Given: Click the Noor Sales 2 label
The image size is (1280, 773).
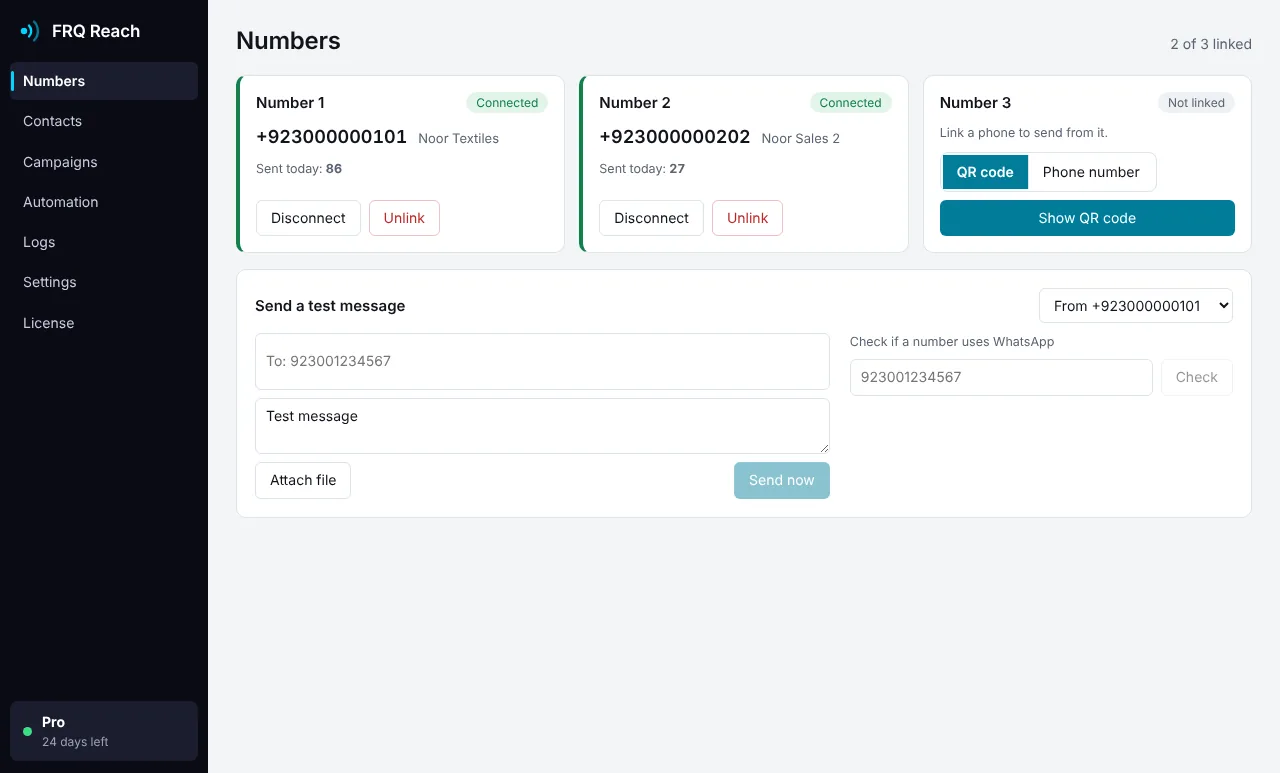Looking at the screenshot, I should 801,139.
